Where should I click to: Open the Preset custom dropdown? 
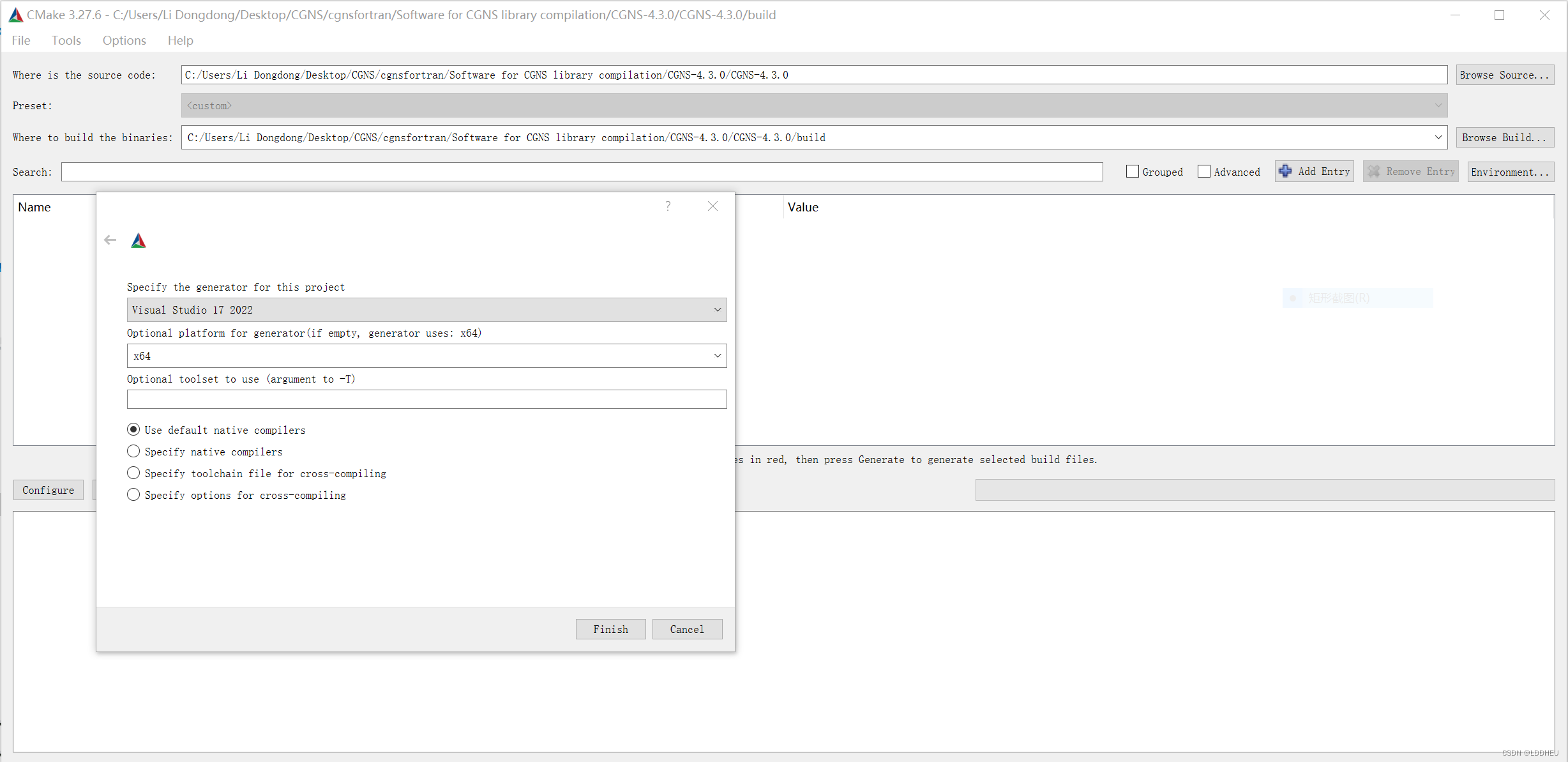[814, 105]
